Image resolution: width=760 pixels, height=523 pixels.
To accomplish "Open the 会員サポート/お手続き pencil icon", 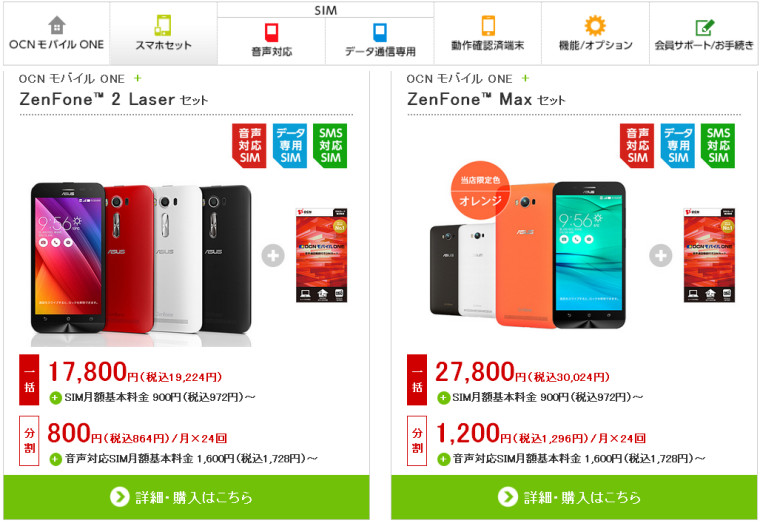I will click(704, 28).
